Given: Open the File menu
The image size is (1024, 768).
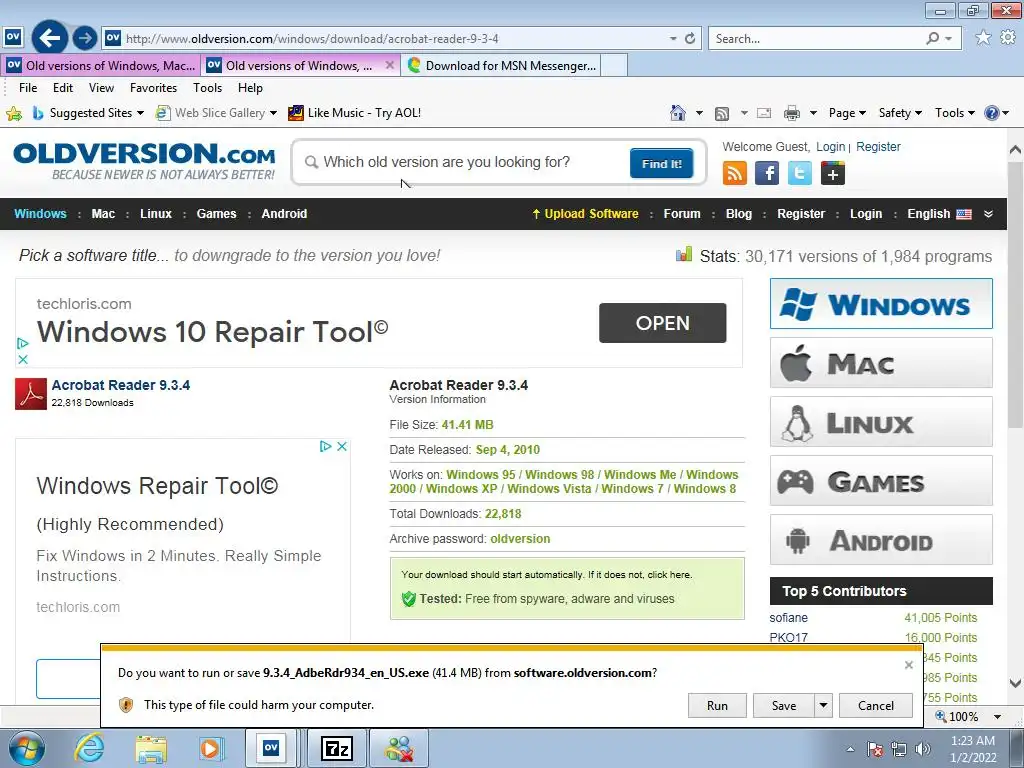Looking at the screenshot, I should [27, 88].
